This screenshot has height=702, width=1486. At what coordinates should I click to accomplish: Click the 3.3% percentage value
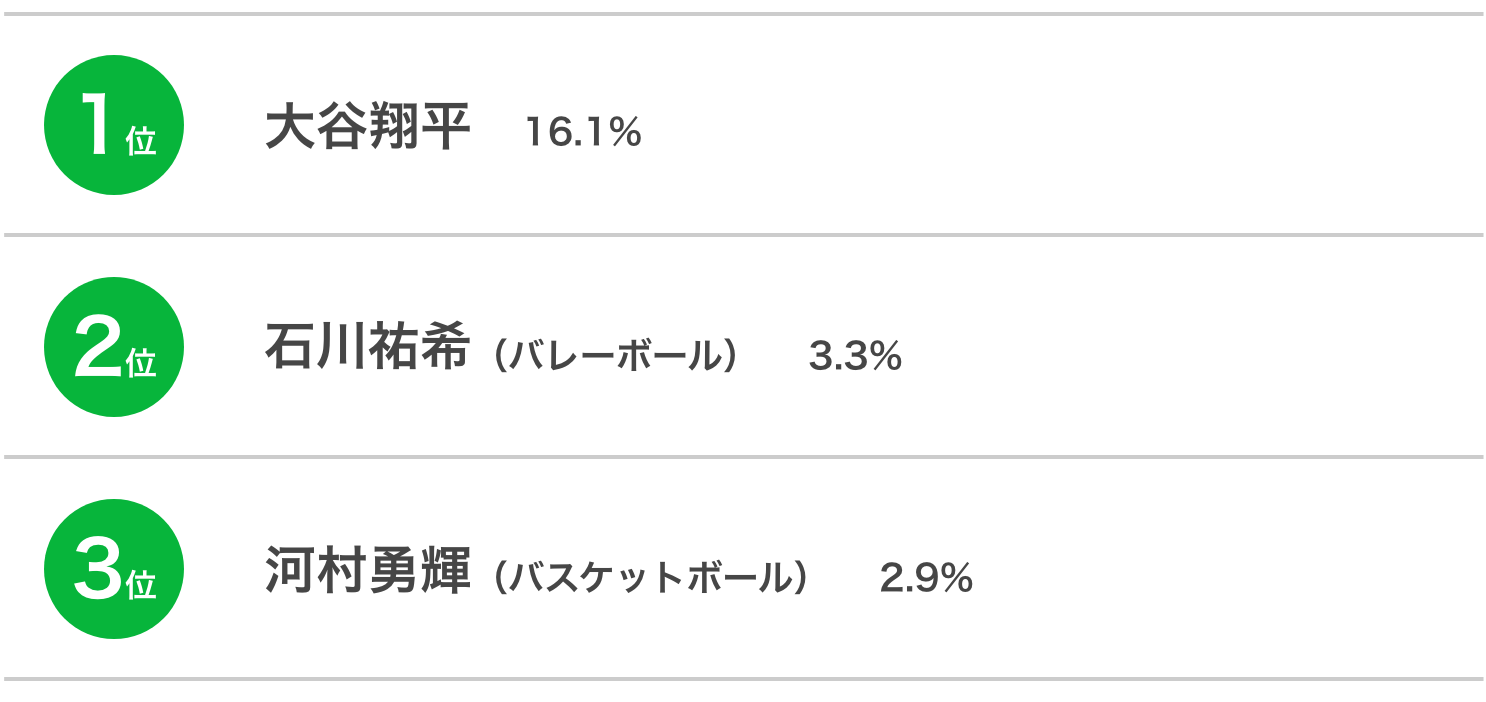[855, 356]
